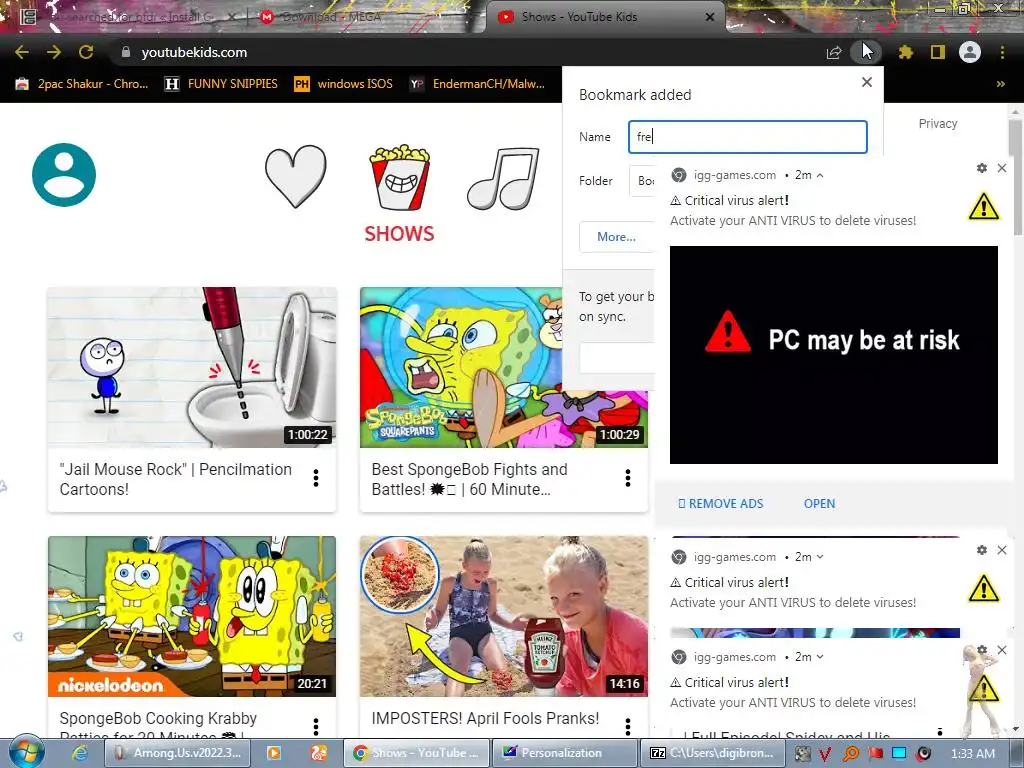Open the Chrome profile avatar

[970, 52]
